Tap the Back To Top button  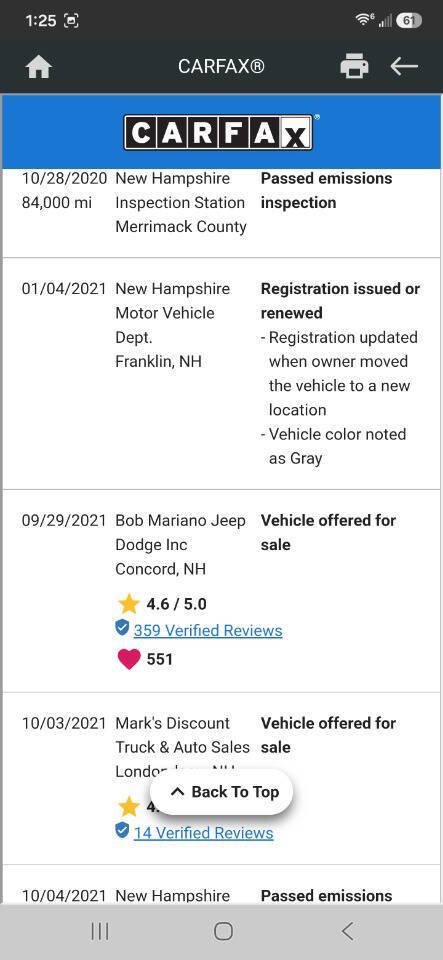(x=222, y=792)
